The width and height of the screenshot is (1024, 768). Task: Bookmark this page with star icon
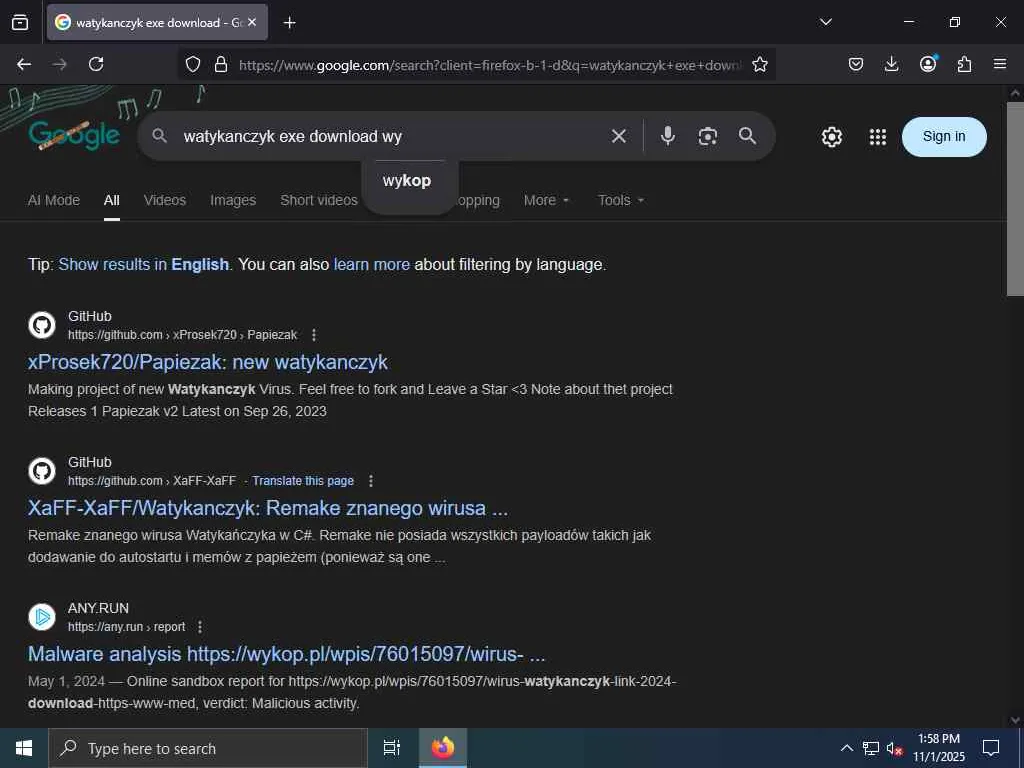(x=760, y=64)
